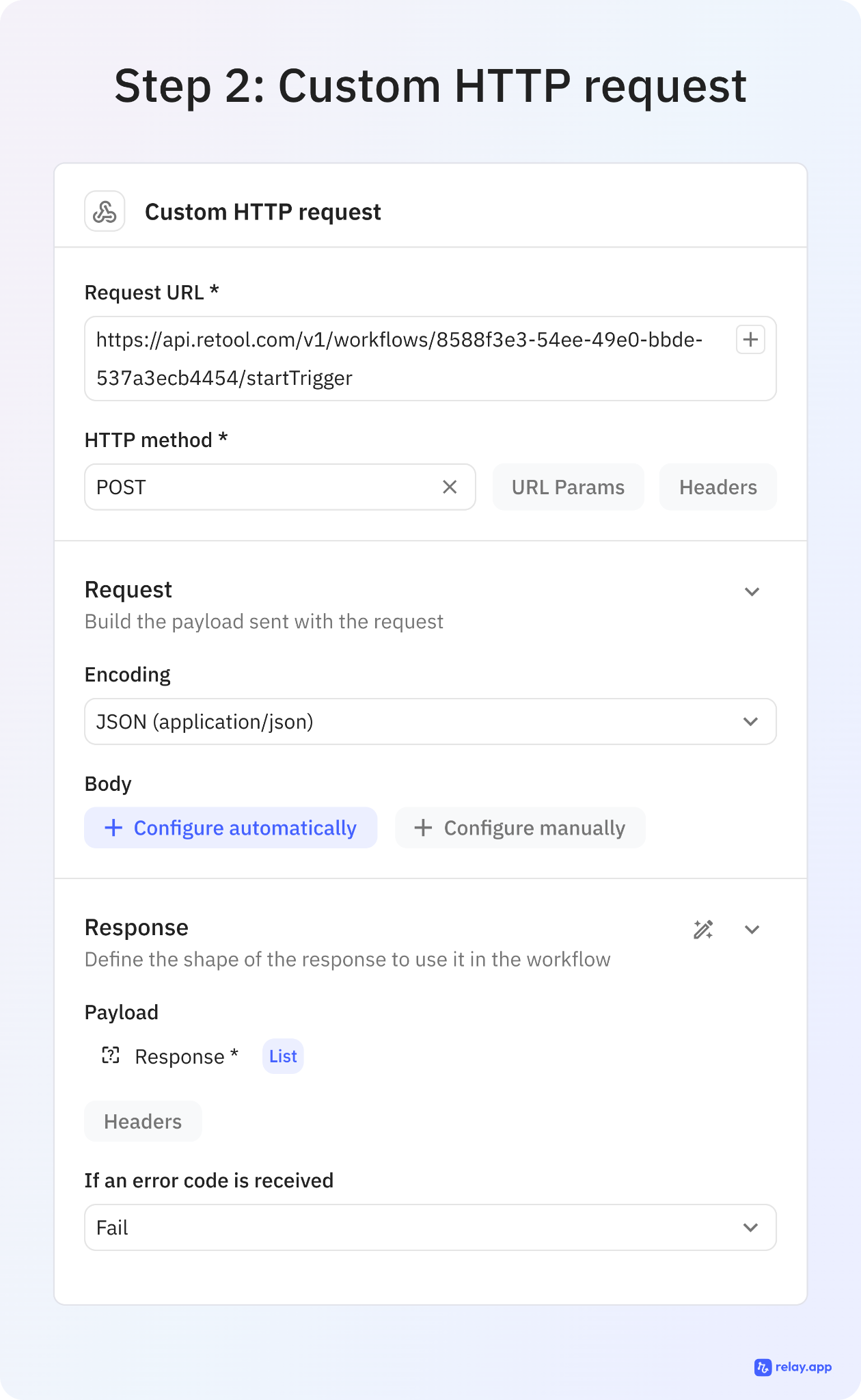Screen dimensions: 861x1400
Task: Click the plus icon in Request URL field
Action: tap(750, 340)
